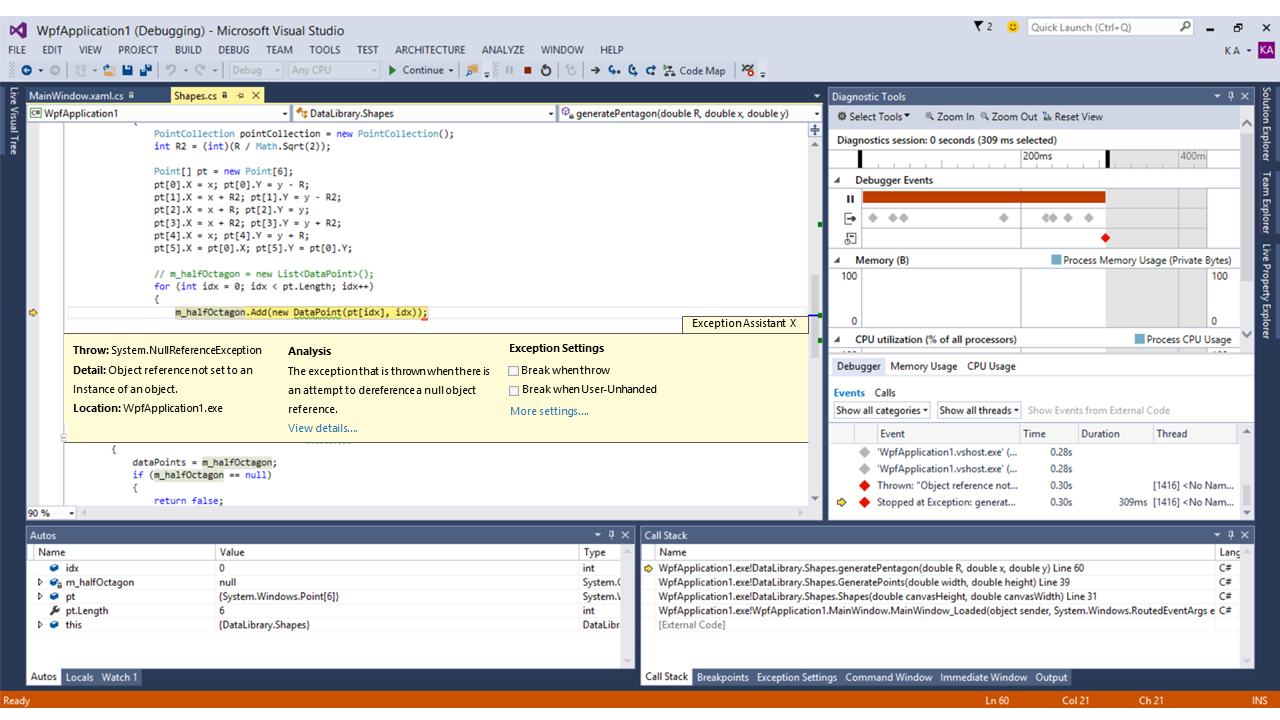Screen dimensions: 1280x720
Task: Select the GeneratePoints Line 39 call stack row
Action: tap(933, 582)
